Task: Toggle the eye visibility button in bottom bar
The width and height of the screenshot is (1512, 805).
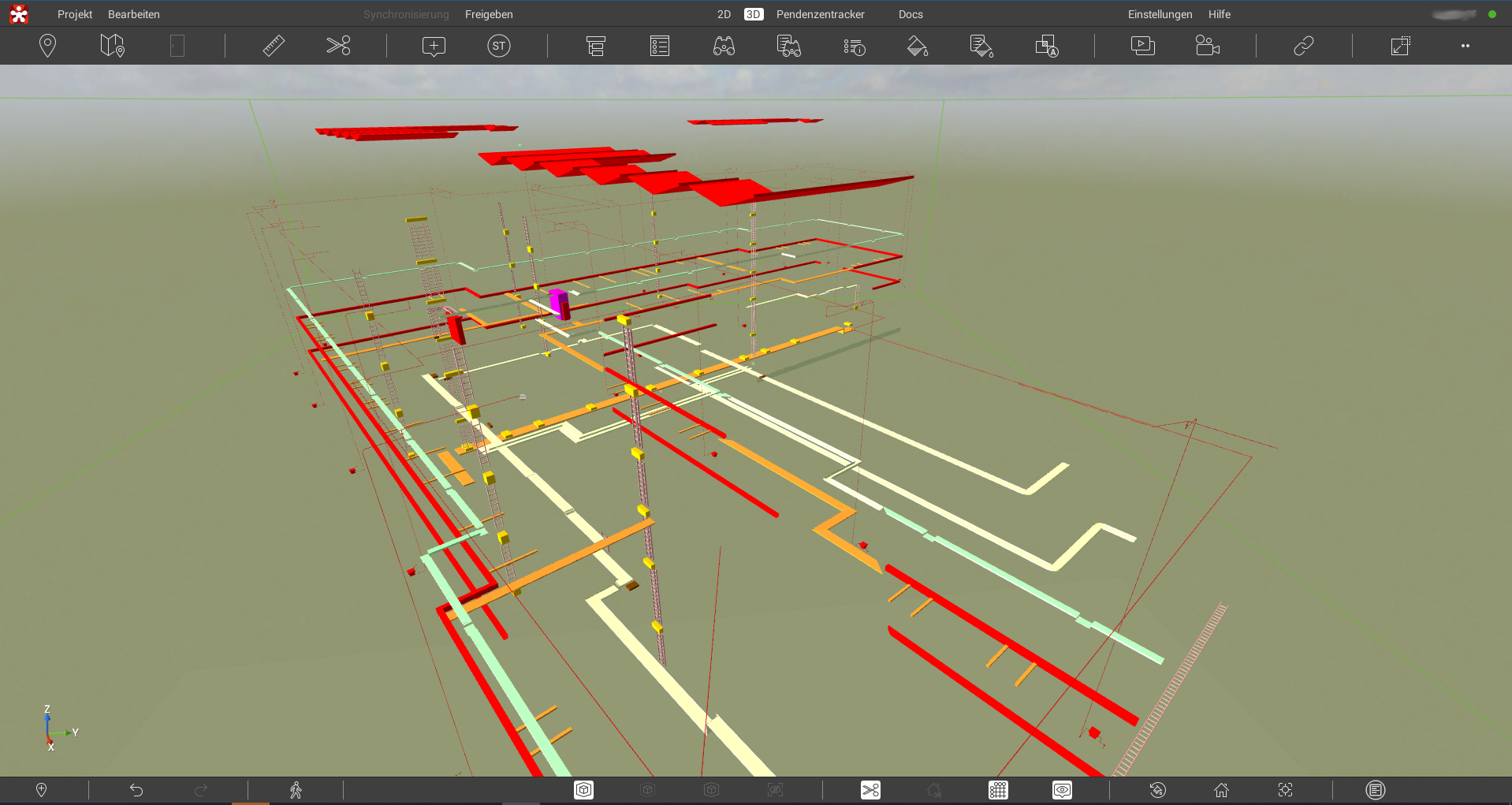Action: tap(1062, 790)
